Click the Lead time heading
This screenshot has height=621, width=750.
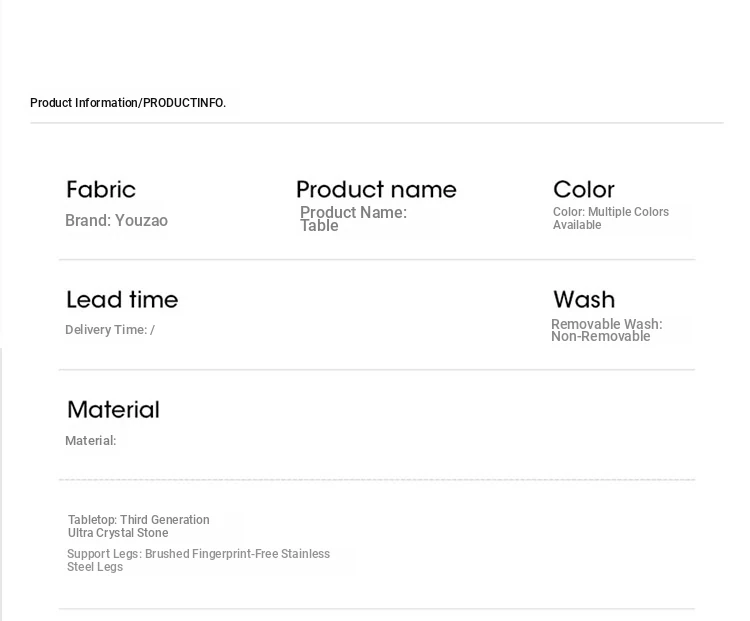tap(122, 300)
